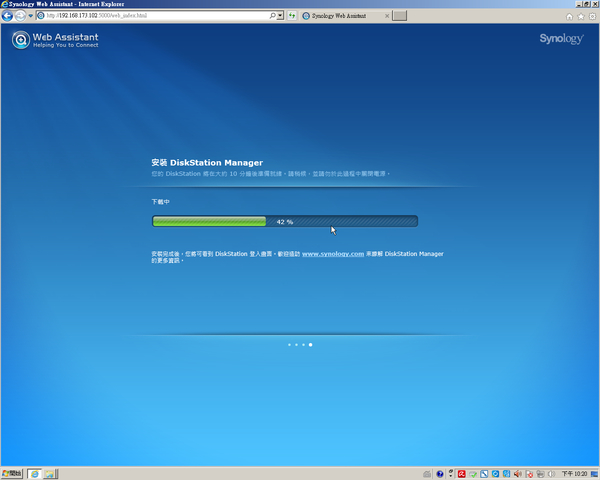600x480 pixels.
Task: Click Internet Explorer taskbar button
Action: 34,474
